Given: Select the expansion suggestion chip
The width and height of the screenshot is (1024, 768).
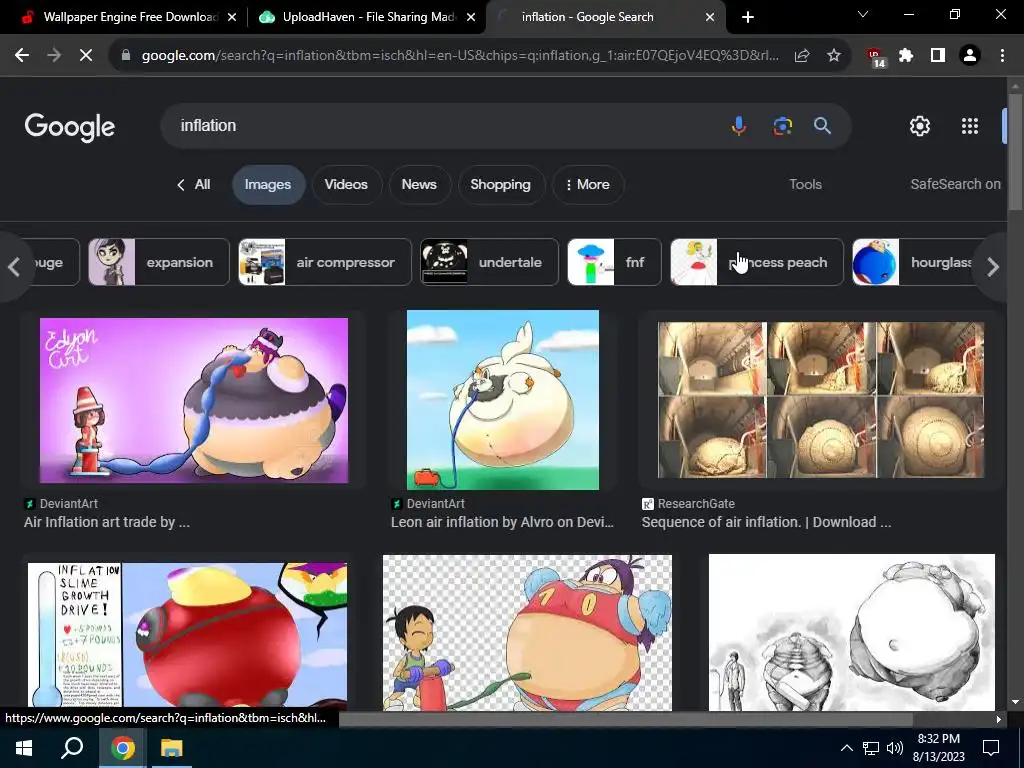Looking at the screenshot, I should tap(159, 262).
